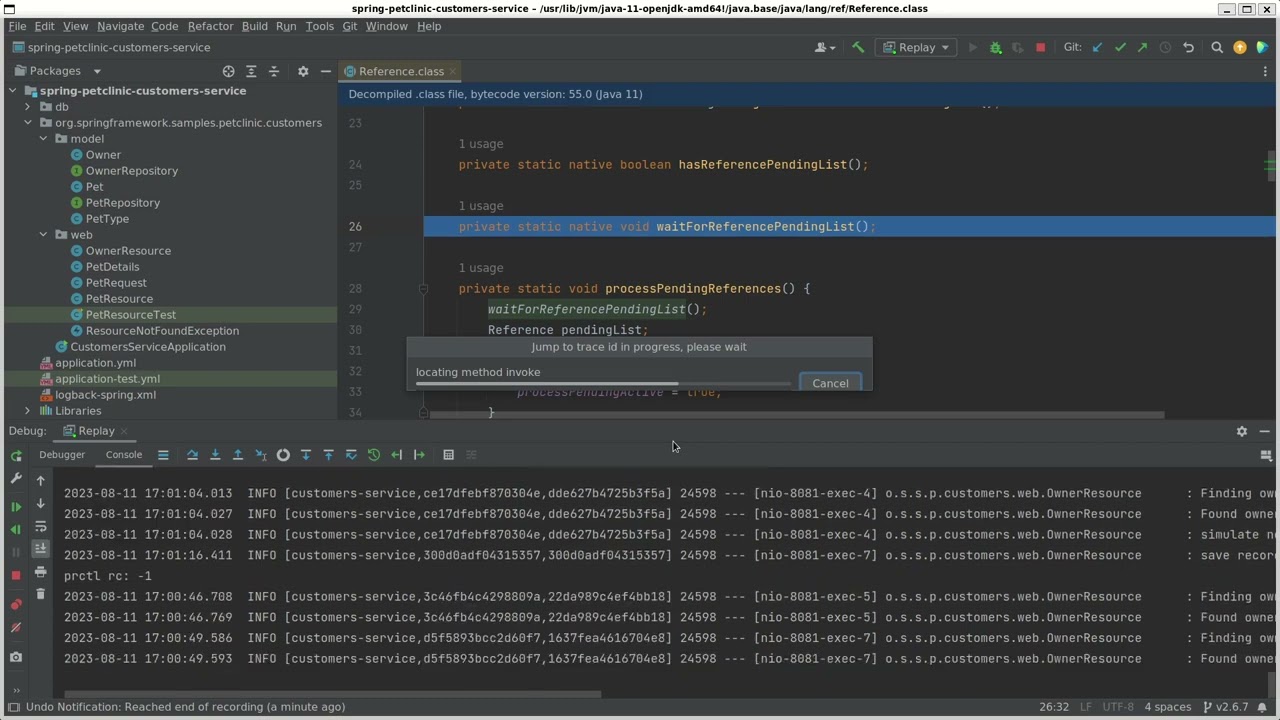Click the Build project hammer icon
The height and width of the screenshot is (720, 1280).
click(858, 47)
